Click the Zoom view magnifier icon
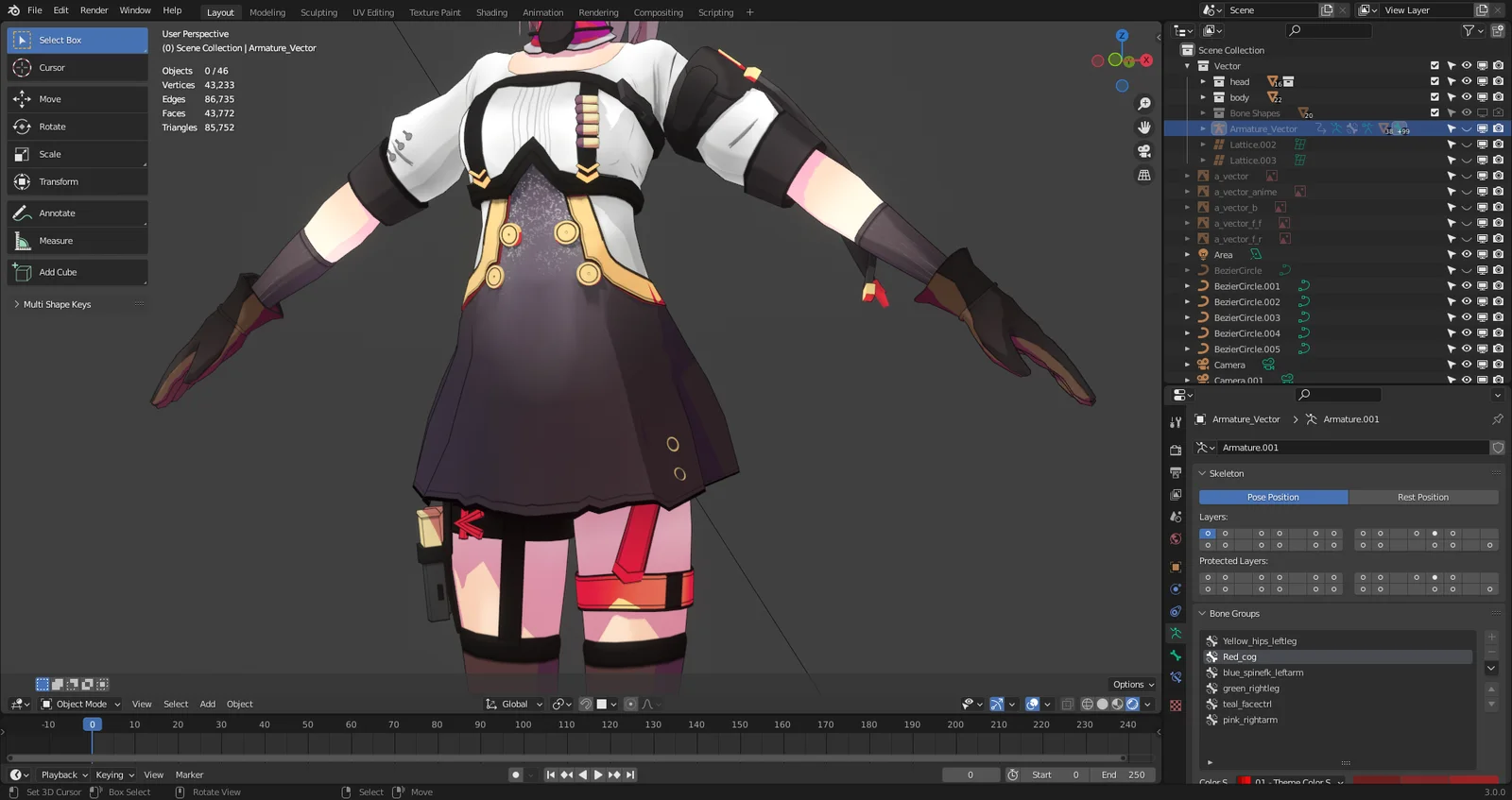Image resolution: width=1512 pixels, height=800 pixels. click(x=1144, y=104)
